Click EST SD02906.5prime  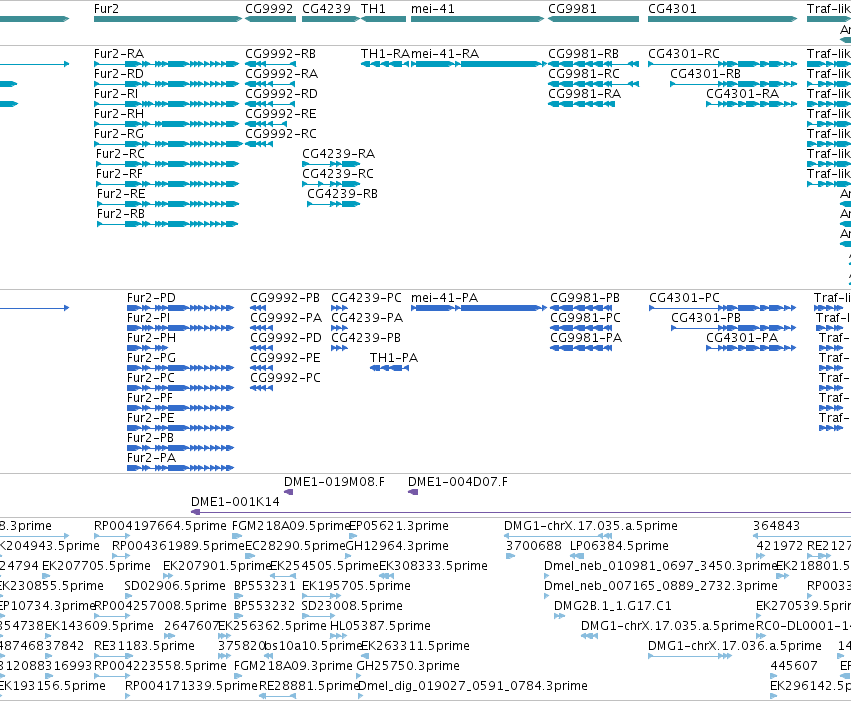click(x=128, y=596)
